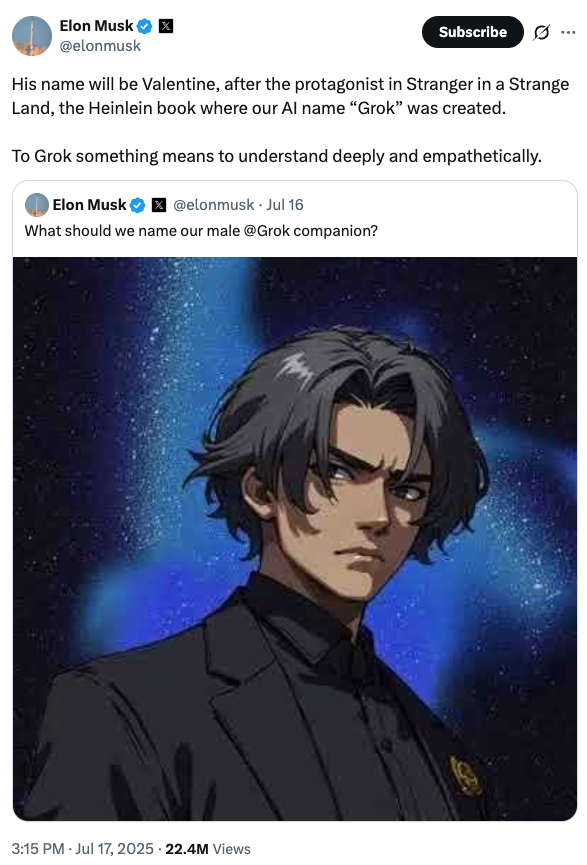Screen dimensions: 587x865
Task: Click the Subscribe button
Action: (x=472, y=32)
